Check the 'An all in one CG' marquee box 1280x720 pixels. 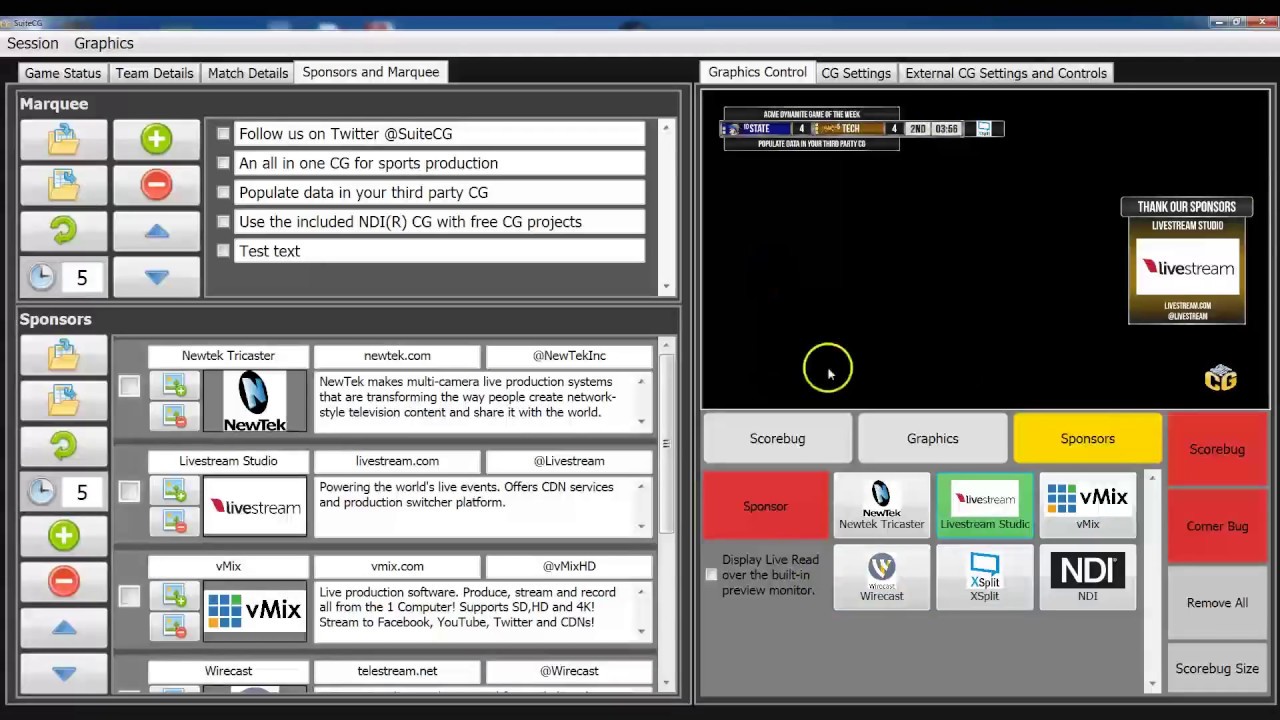point(223,162)
